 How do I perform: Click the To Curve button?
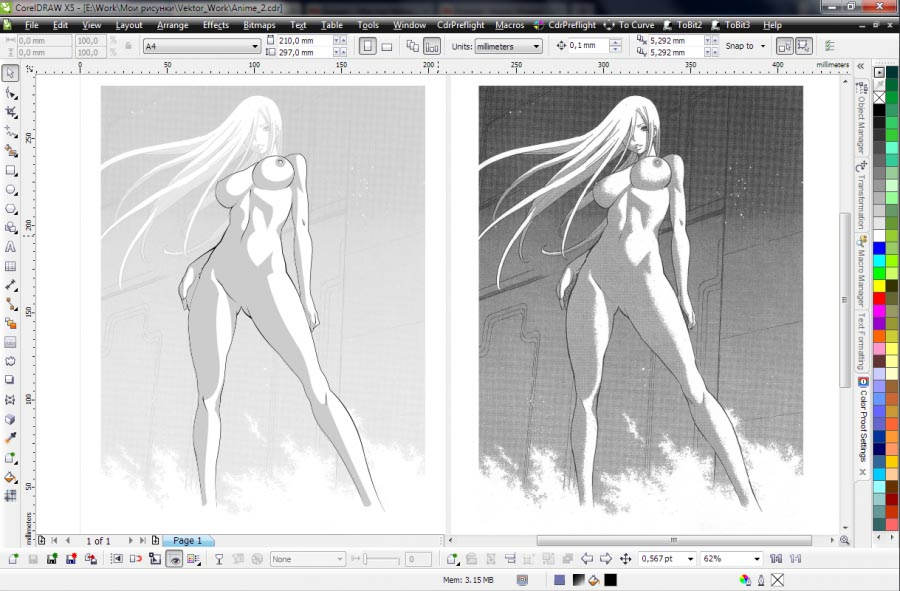click(x=629, y=25)
